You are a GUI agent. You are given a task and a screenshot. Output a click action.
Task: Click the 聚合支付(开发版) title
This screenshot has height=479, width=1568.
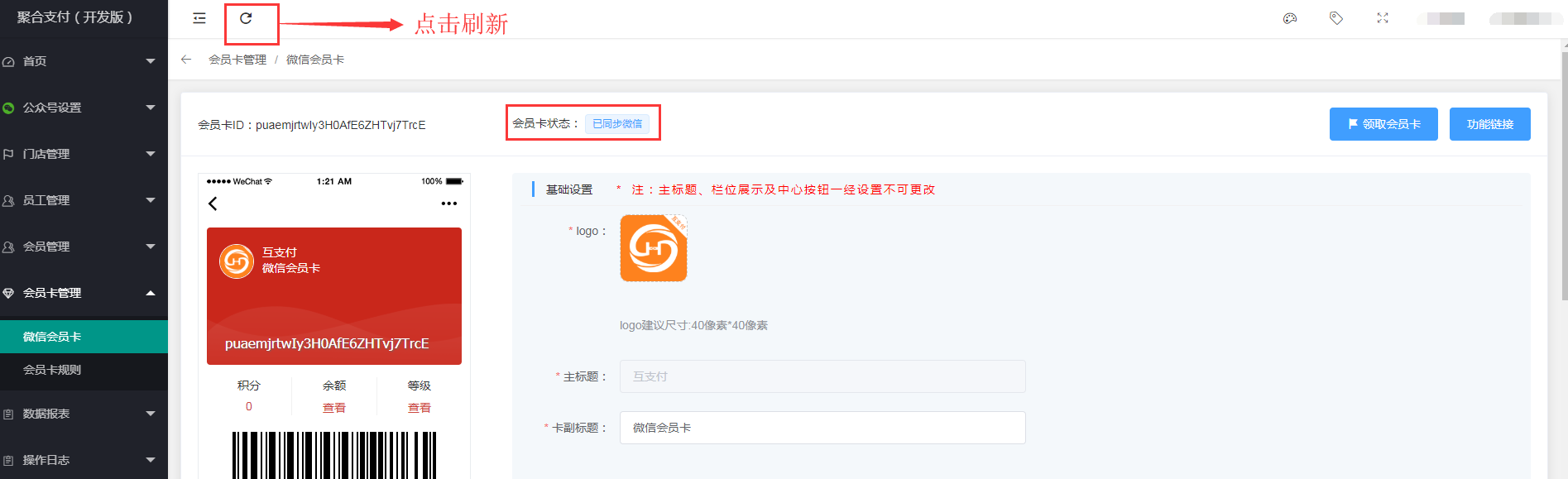tap(74, 17)
